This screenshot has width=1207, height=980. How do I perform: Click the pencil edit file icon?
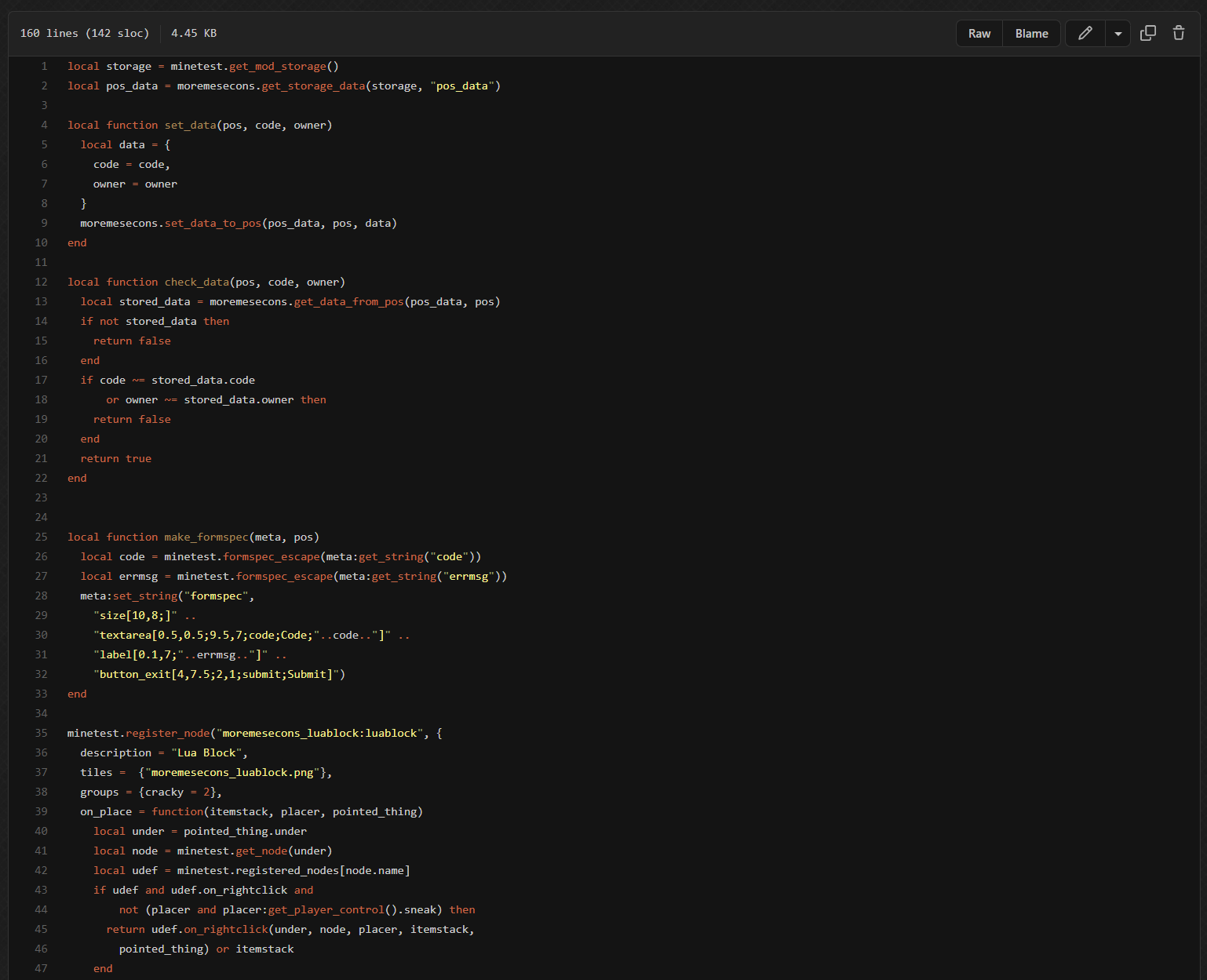click(x=1085, y=33)
